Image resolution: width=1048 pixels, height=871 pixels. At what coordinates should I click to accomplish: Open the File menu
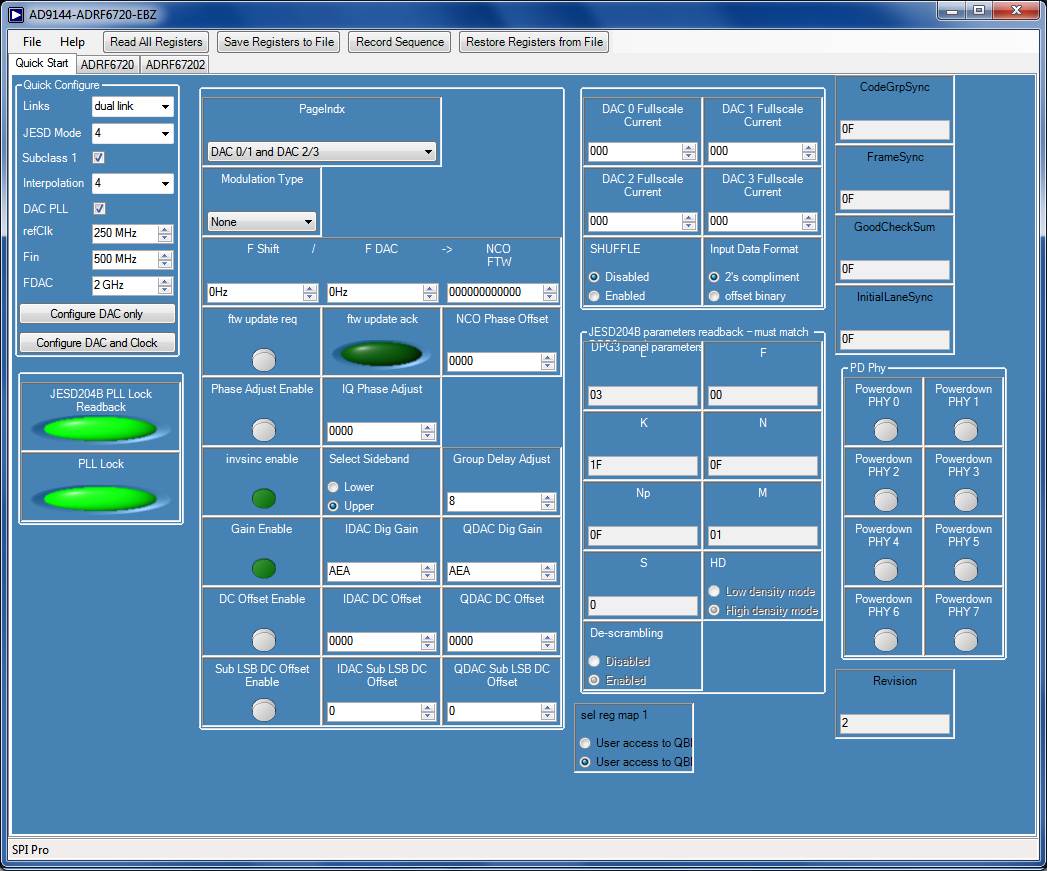click(32, 41)
